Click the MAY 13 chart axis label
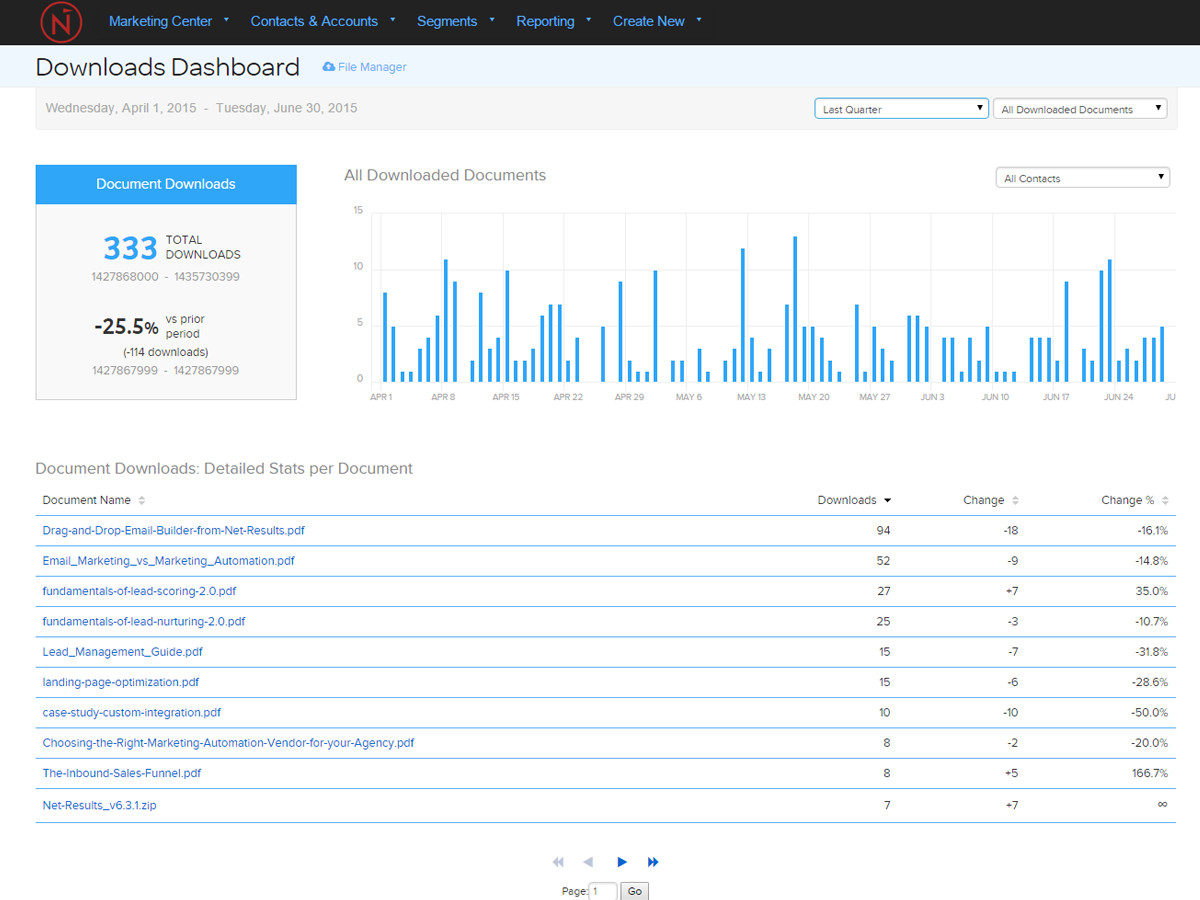 pos(751,397)
